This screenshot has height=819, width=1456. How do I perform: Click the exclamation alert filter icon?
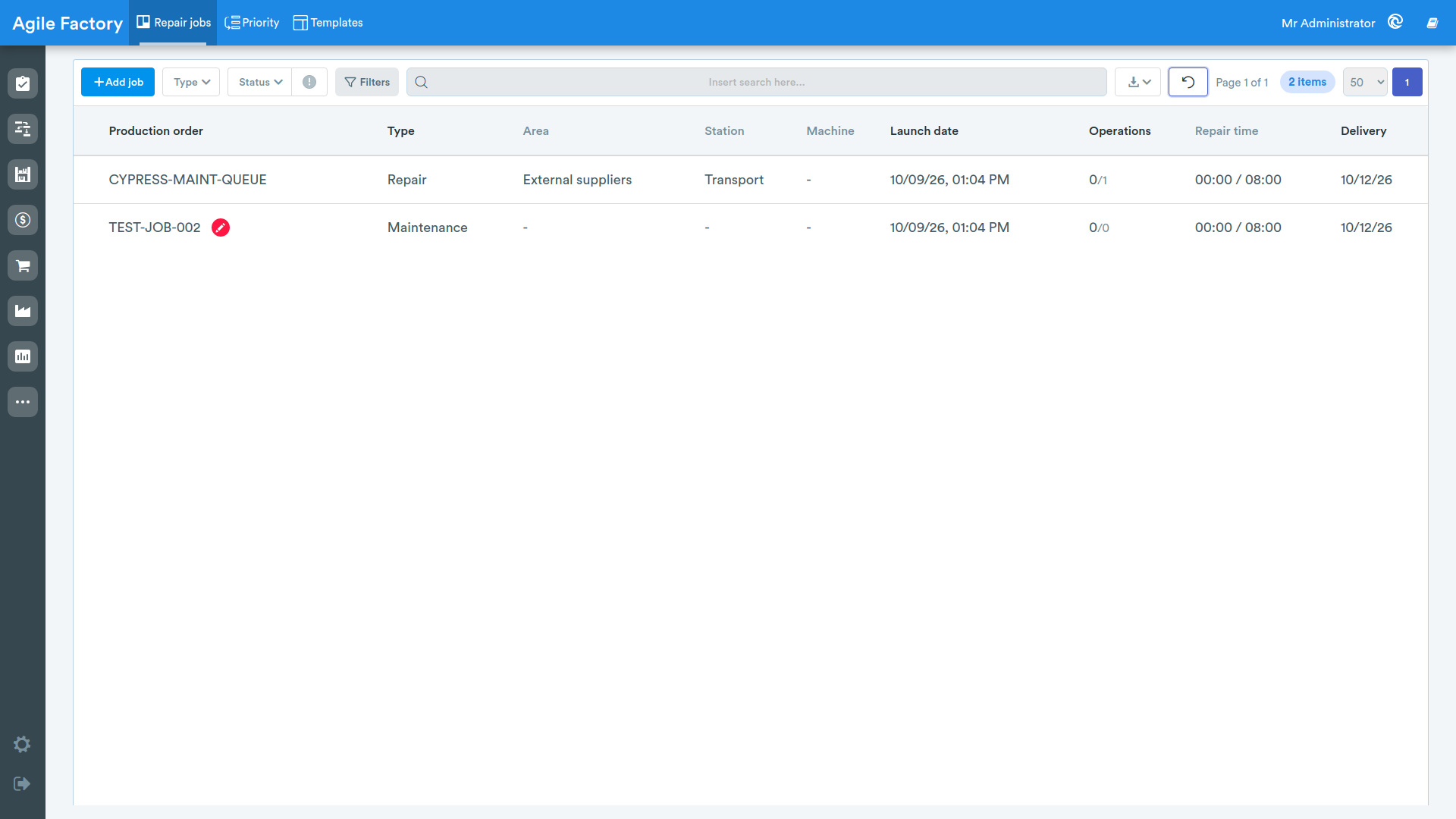(x=309, y=82)
